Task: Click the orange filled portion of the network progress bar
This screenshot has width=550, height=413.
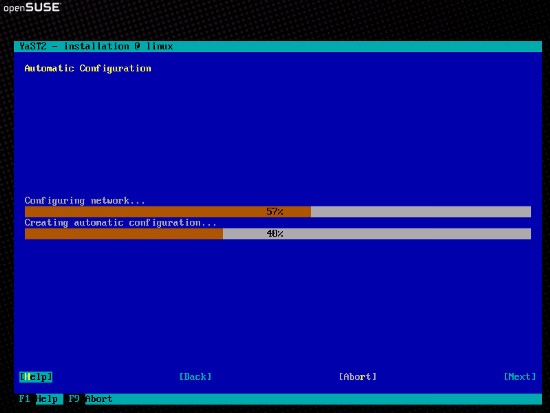Action: [168, 212]
